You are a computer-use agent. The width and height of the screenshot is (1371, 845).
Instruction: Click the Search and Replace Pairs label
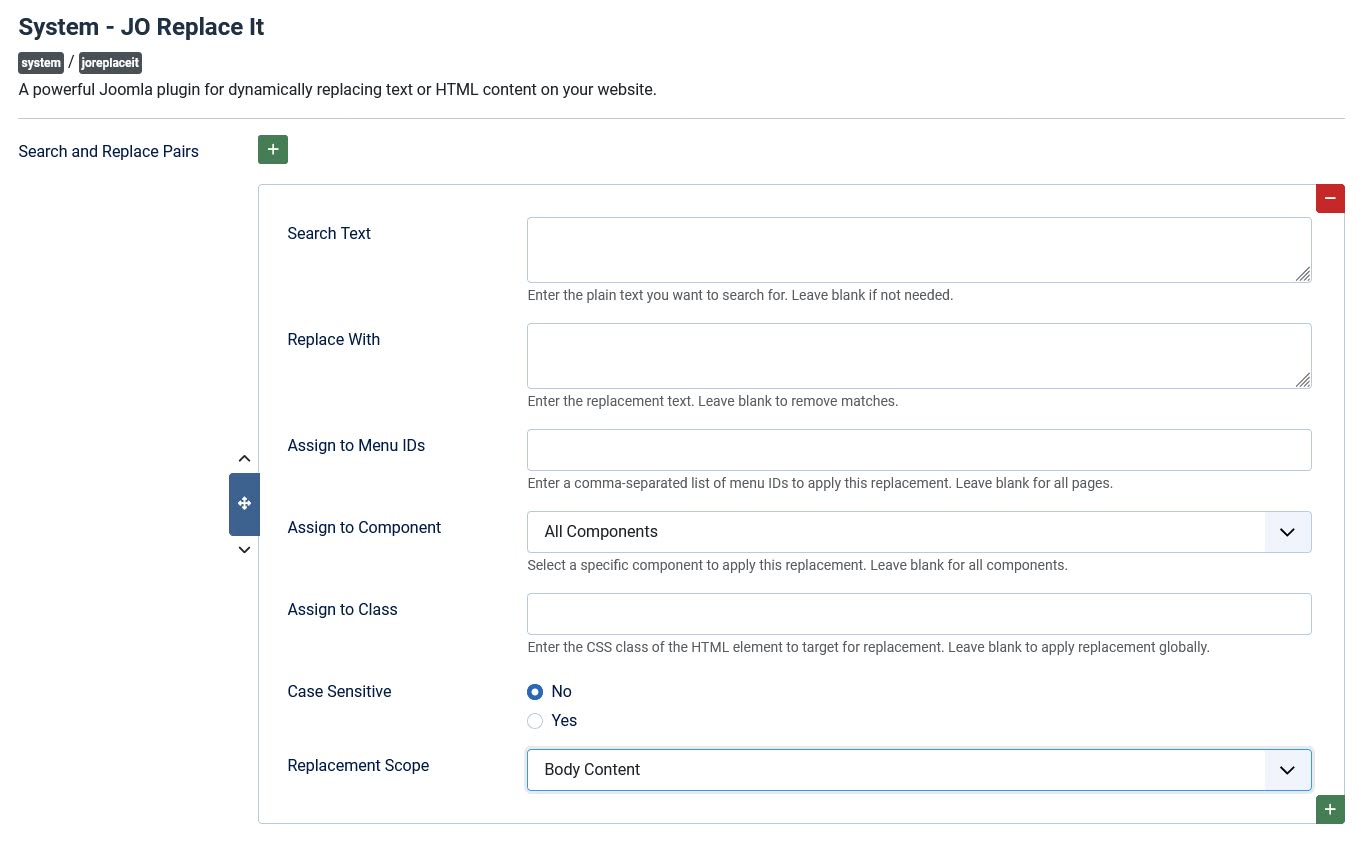108,152
